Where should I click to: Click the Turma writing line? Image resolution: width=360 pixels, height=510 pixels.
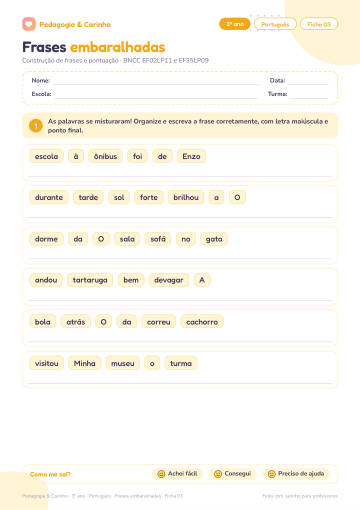pos(309,98)
